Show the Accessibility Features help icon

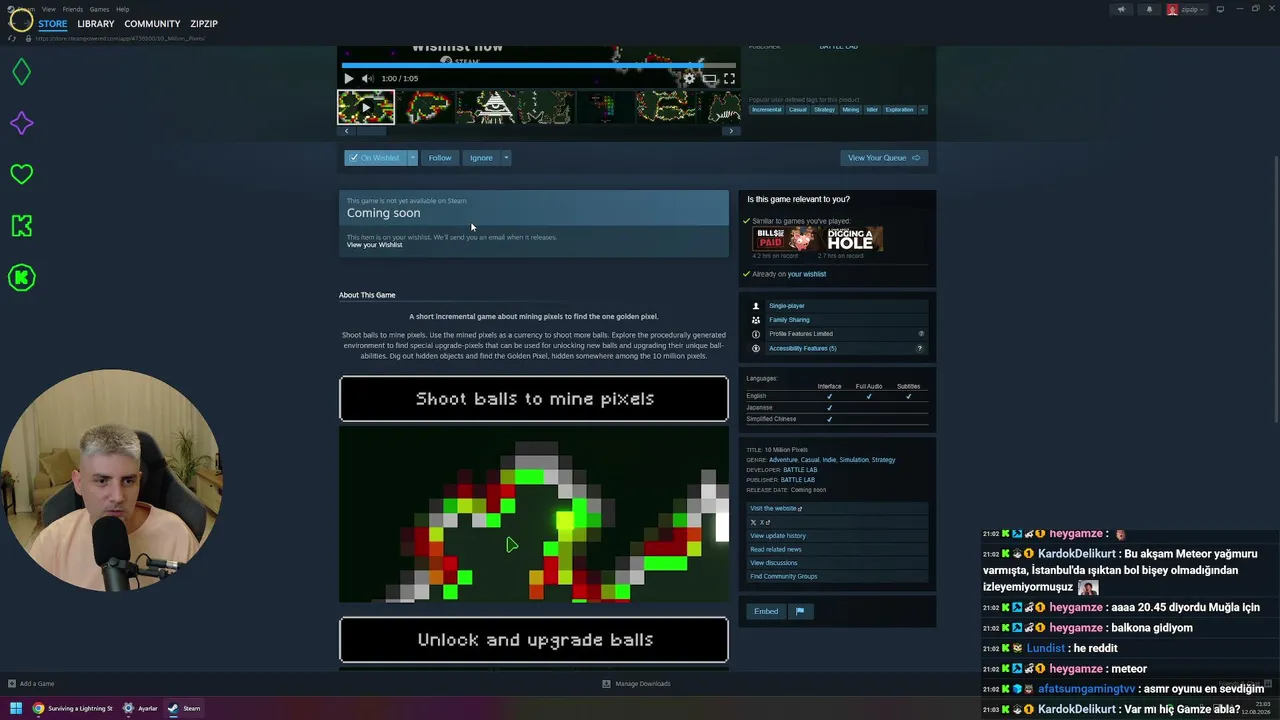pos(920,348)
